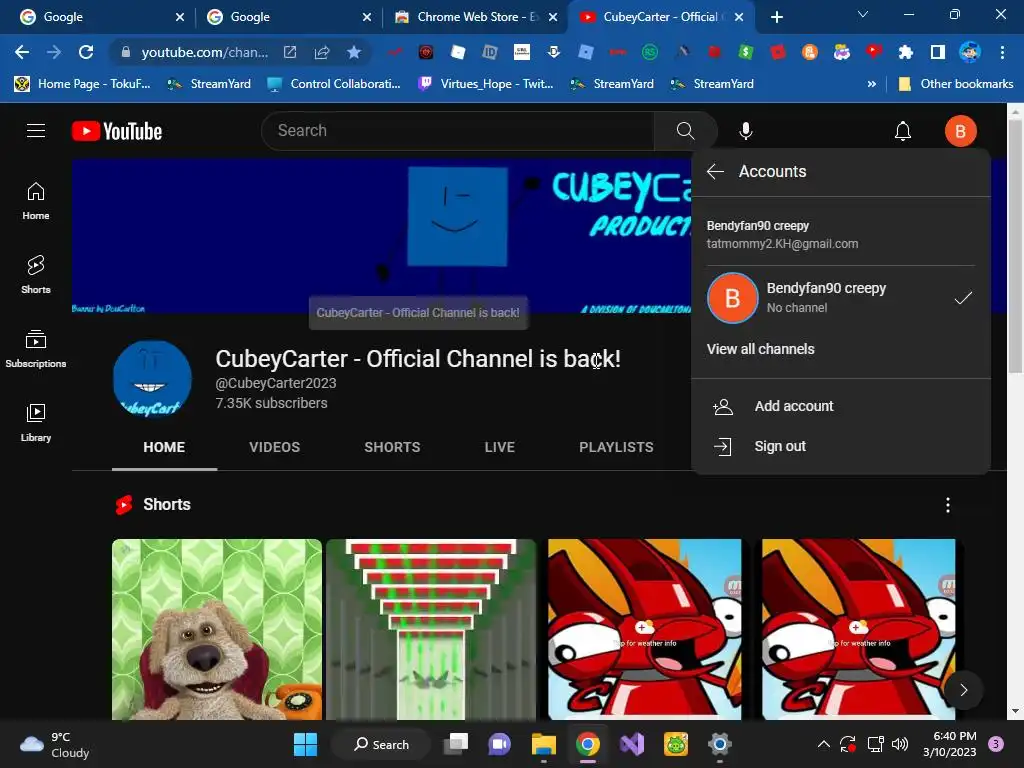Open volume control in system tray
The width and height of the screenshot is (1024, 768).
[x=900, y=744]
